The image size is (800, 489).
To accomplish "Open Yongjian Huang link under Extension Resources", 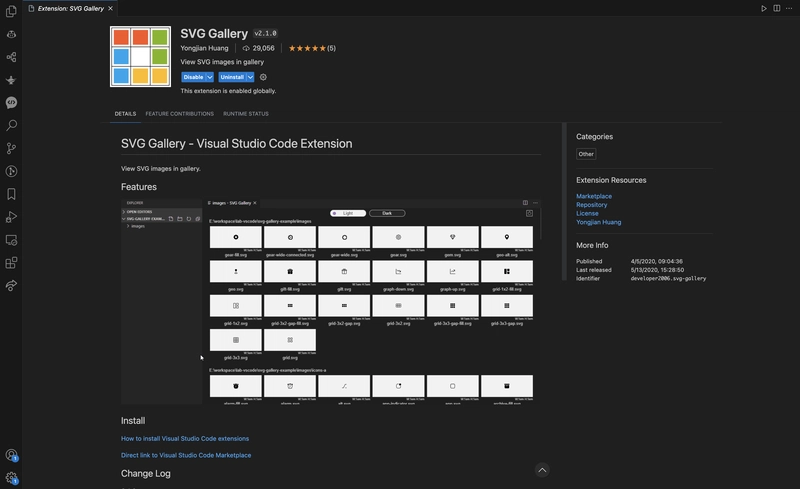I will [598, 222].
